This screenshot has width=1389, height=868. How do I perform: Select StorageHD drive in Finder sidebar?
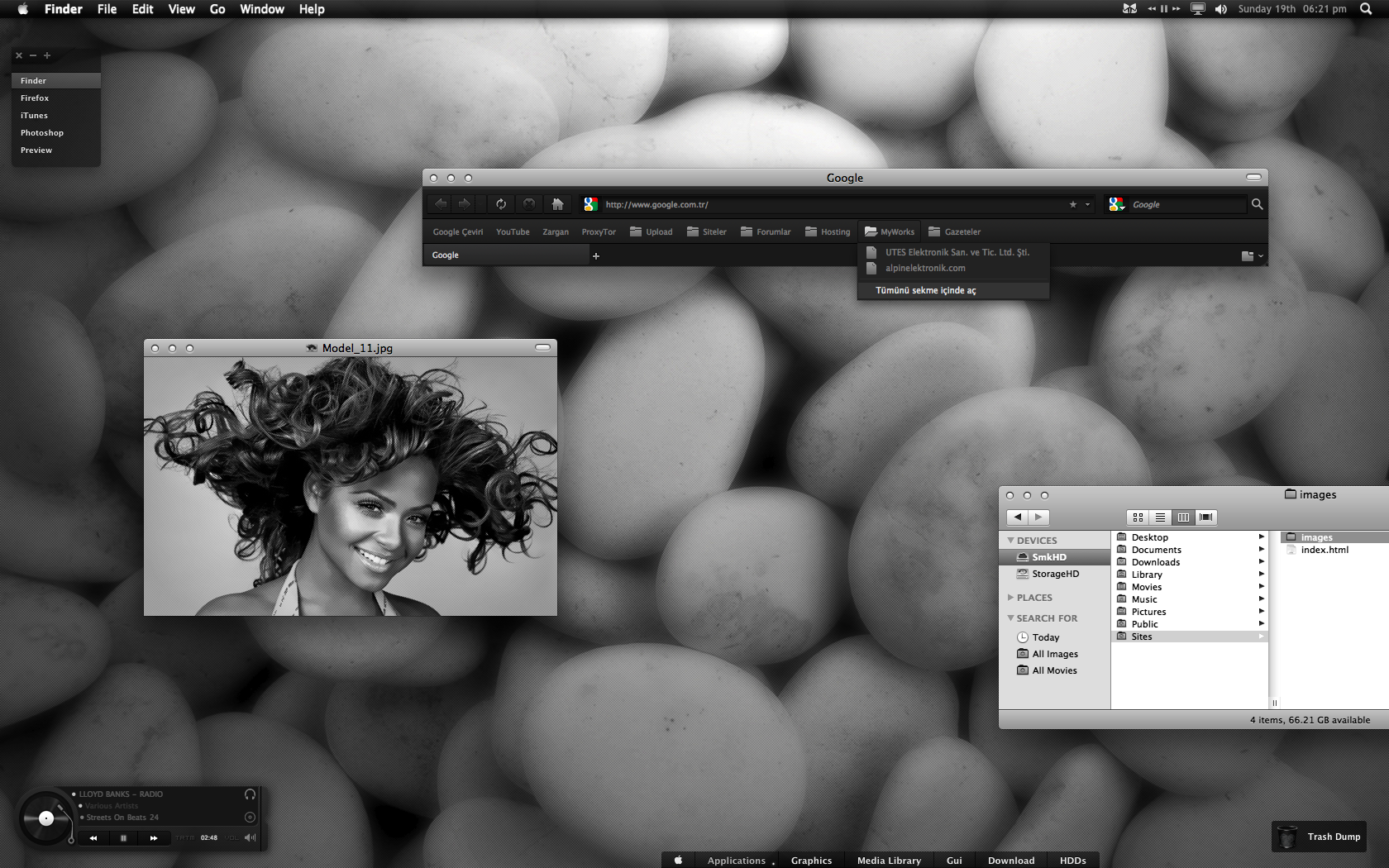tap(1054, 574)
